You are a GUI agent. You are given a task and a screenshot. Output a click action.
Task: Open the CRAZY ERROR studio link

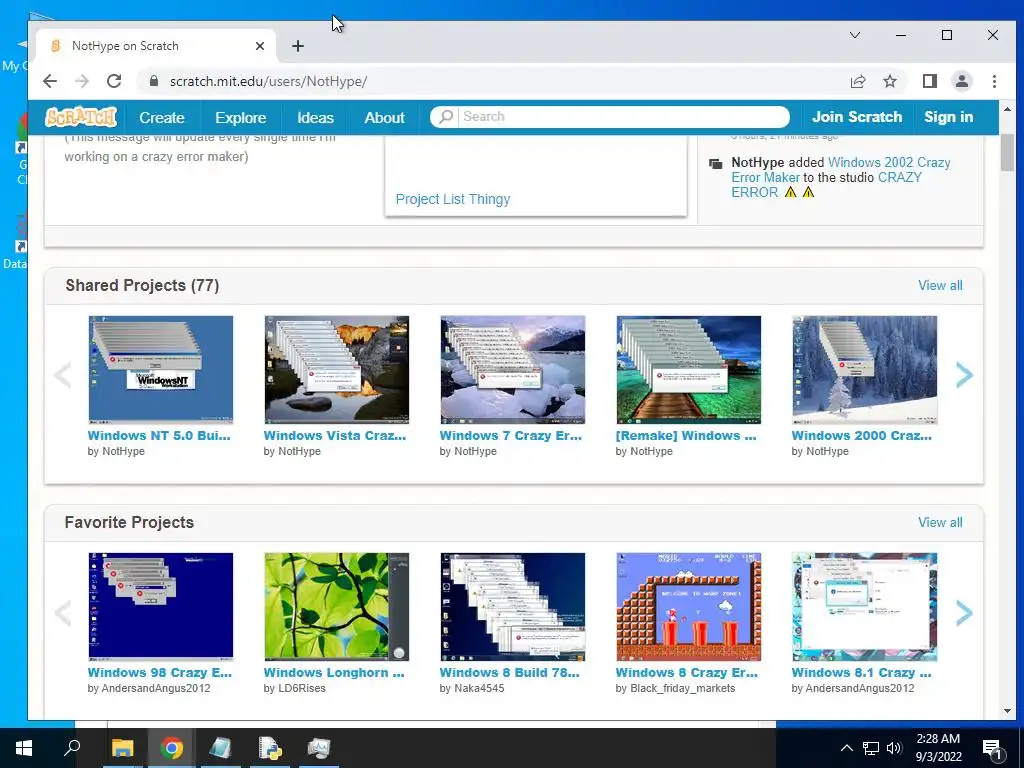pyautogui.click(x=826, y=185)
